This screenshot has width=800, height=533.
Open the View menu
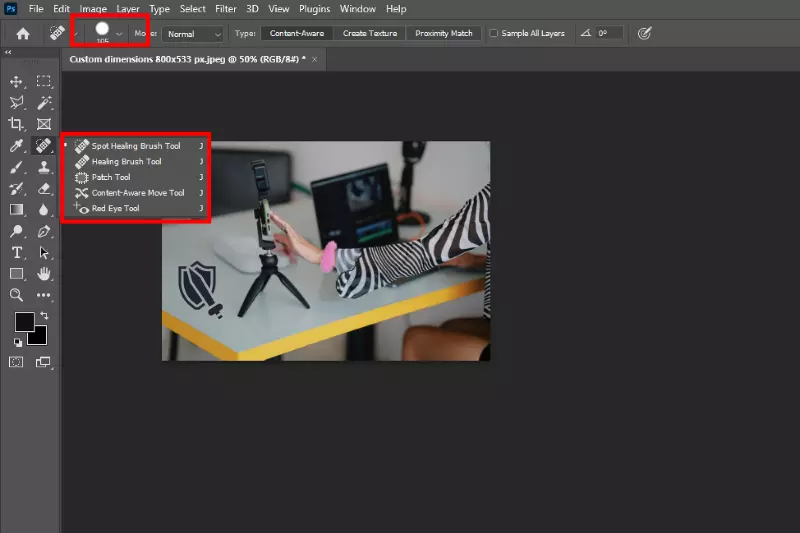(279, 9)
